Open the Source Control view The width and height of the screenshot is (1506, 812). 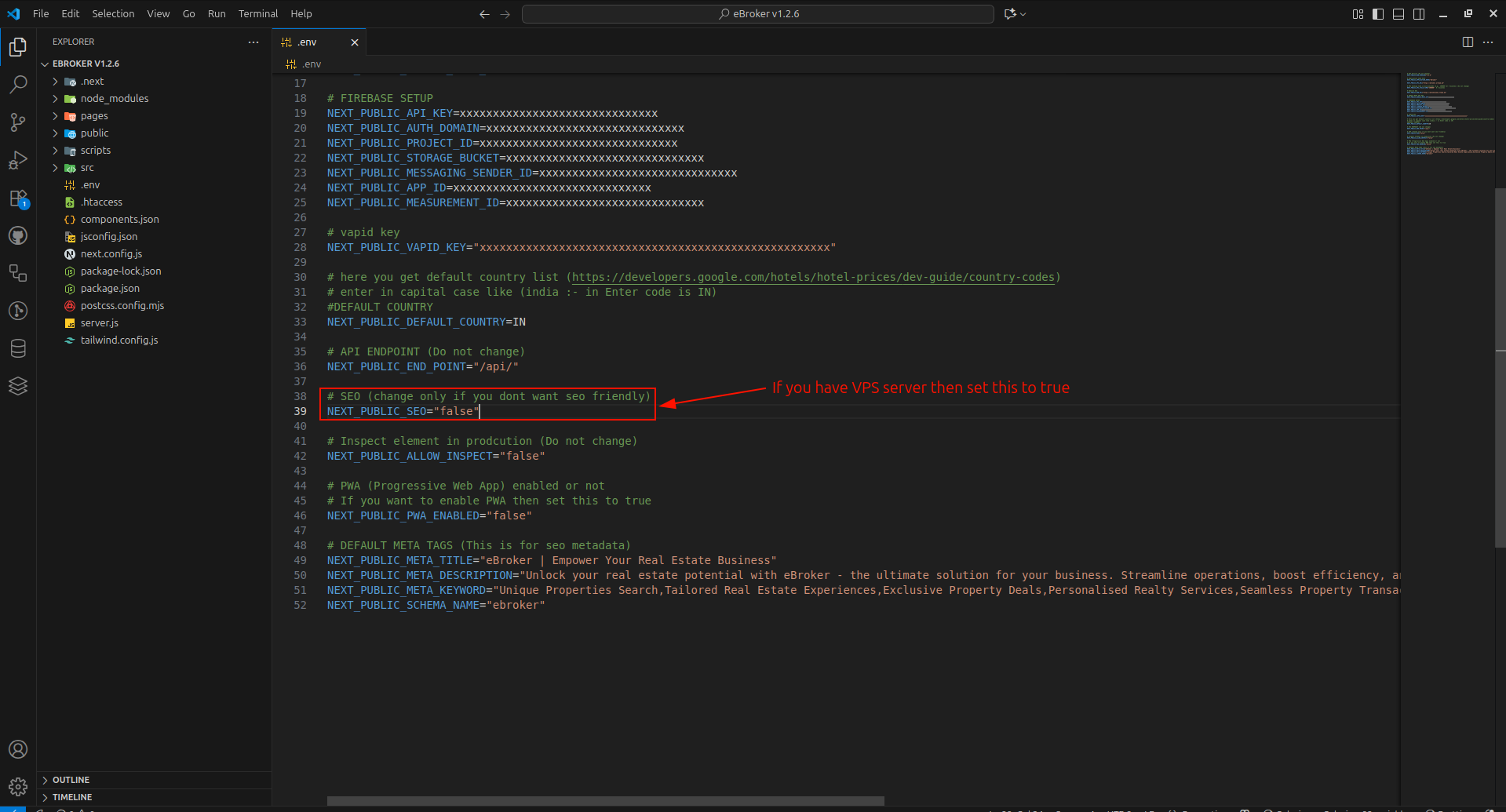pos(18,122)
